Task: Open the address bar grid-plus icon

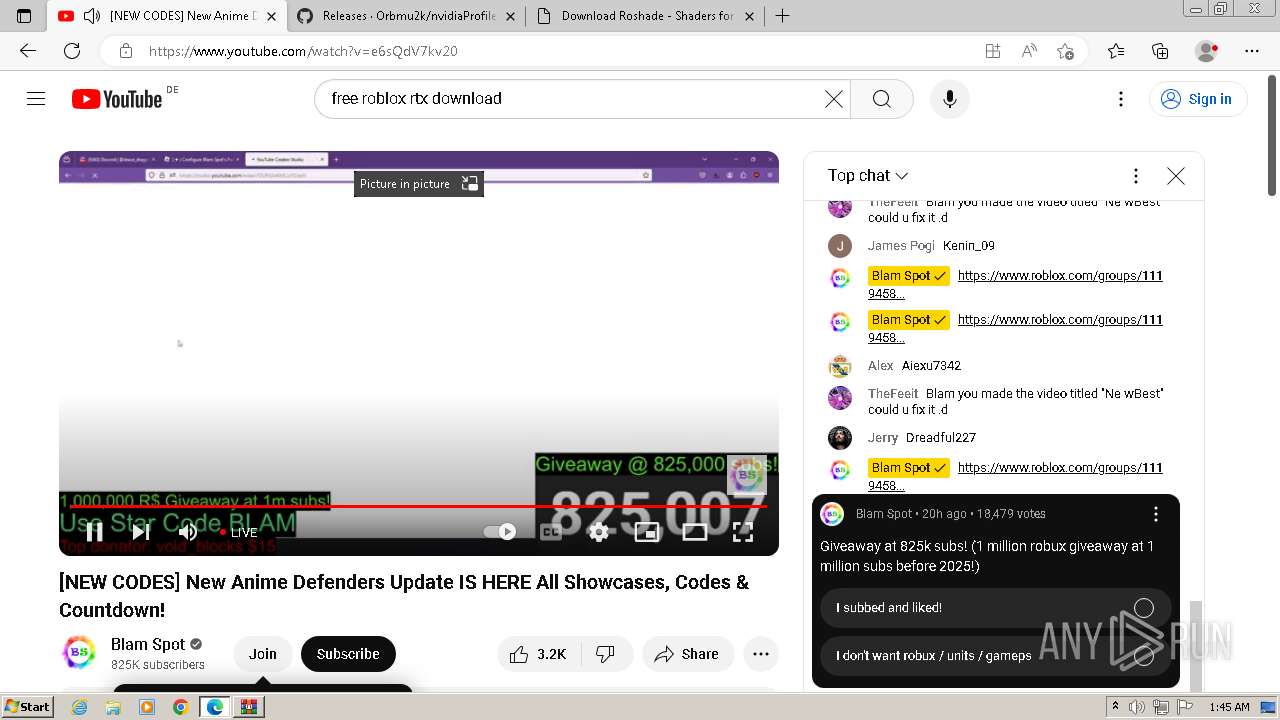Action: 992,51
